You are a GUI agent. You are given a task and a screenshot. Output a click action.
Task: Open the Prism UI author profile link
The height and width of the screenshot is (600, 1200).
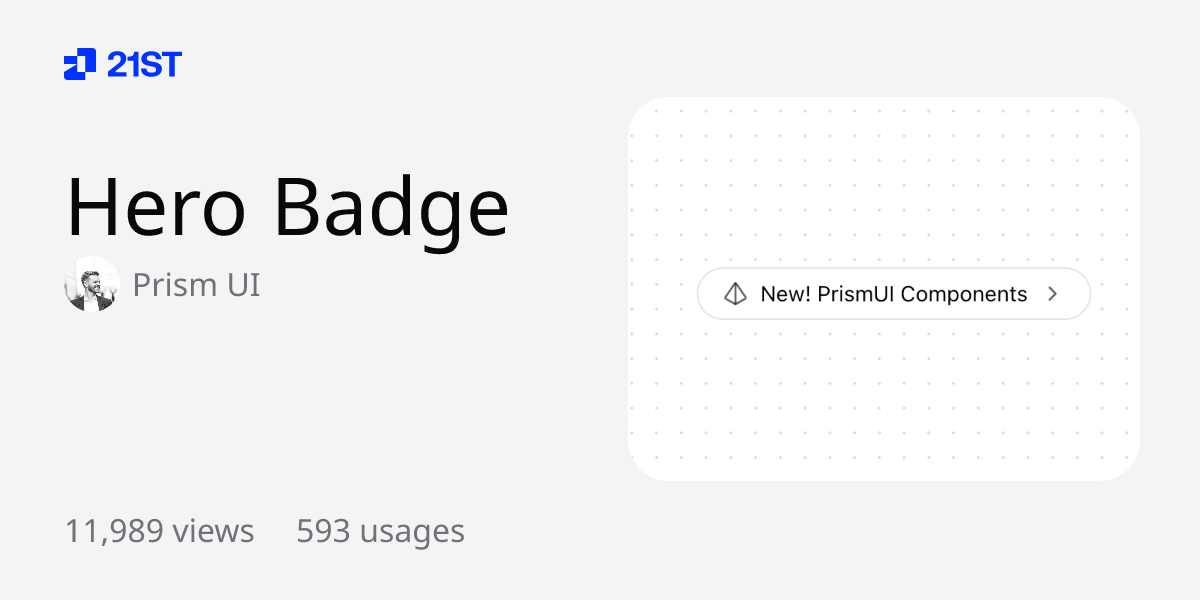[196, 285]
